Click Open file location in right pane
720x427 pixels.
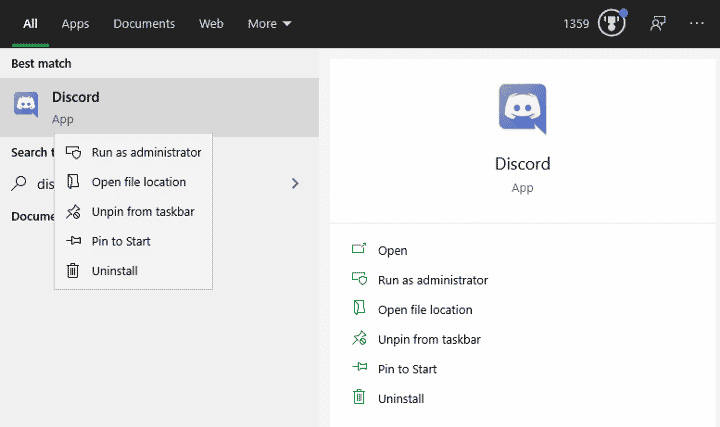click(425, 309)
